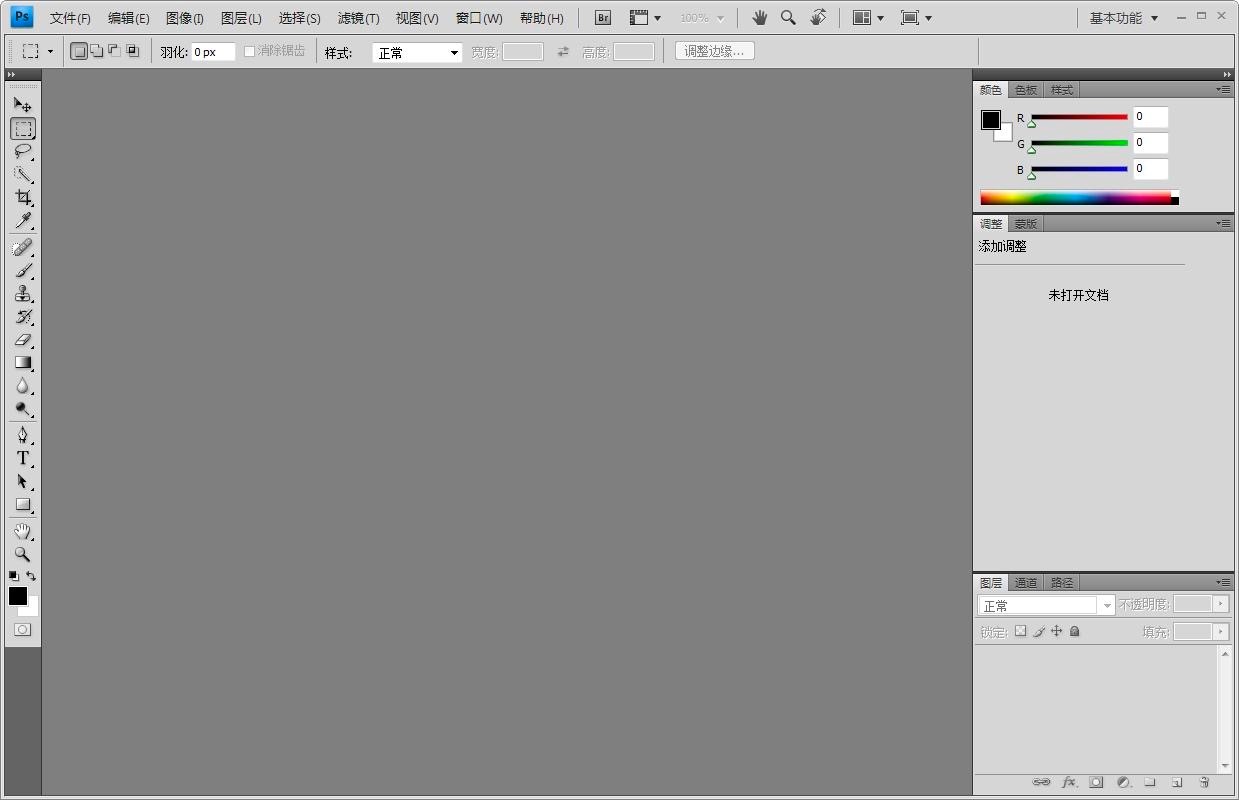The image size is (1239, 800).
Task: Select the Brush tool
Action: pyautogui.click(x=23, y=270)
